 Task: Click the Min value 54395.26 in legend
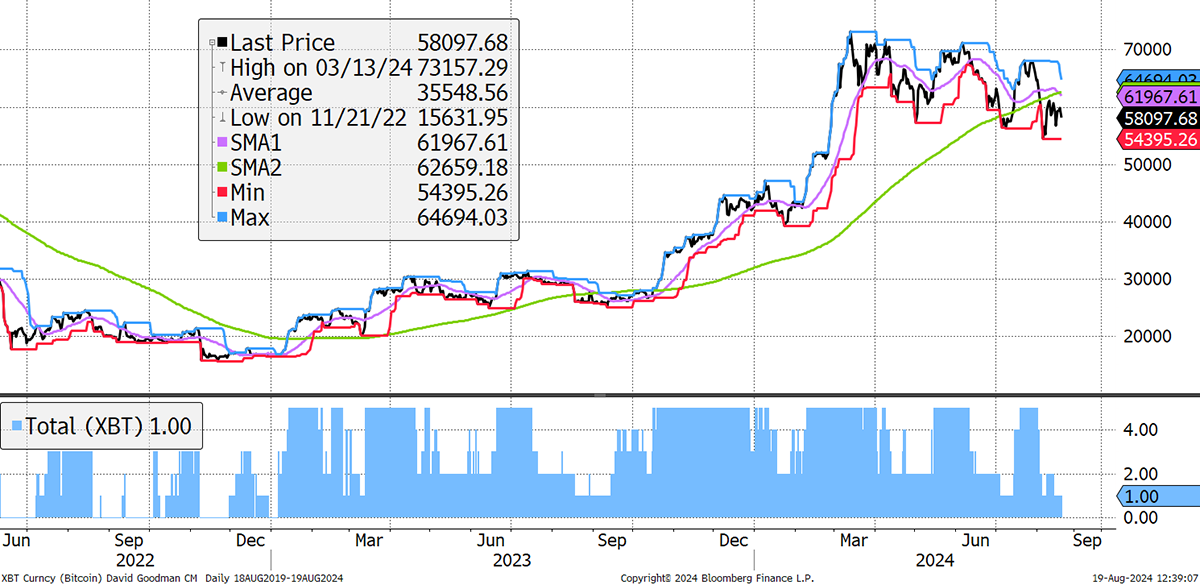(463, 193)
